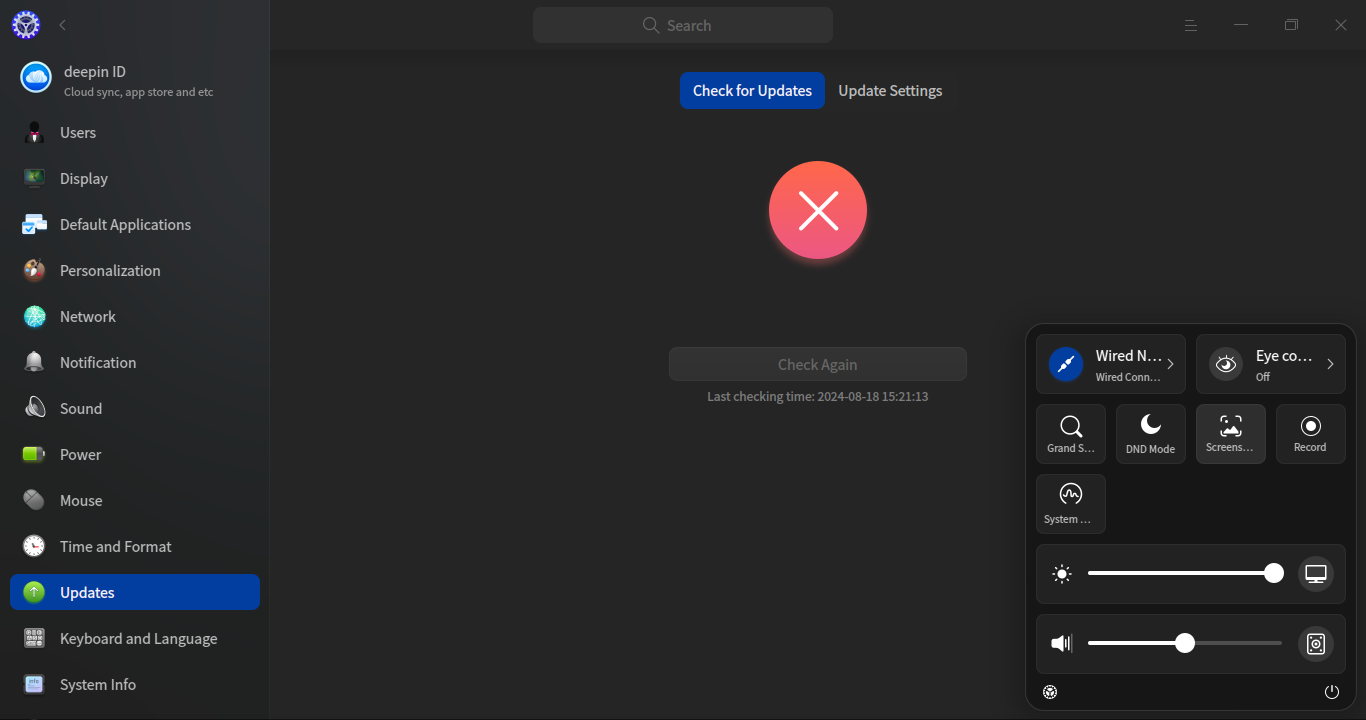Start a Screenshot from the quick panel

(1231, 434)
